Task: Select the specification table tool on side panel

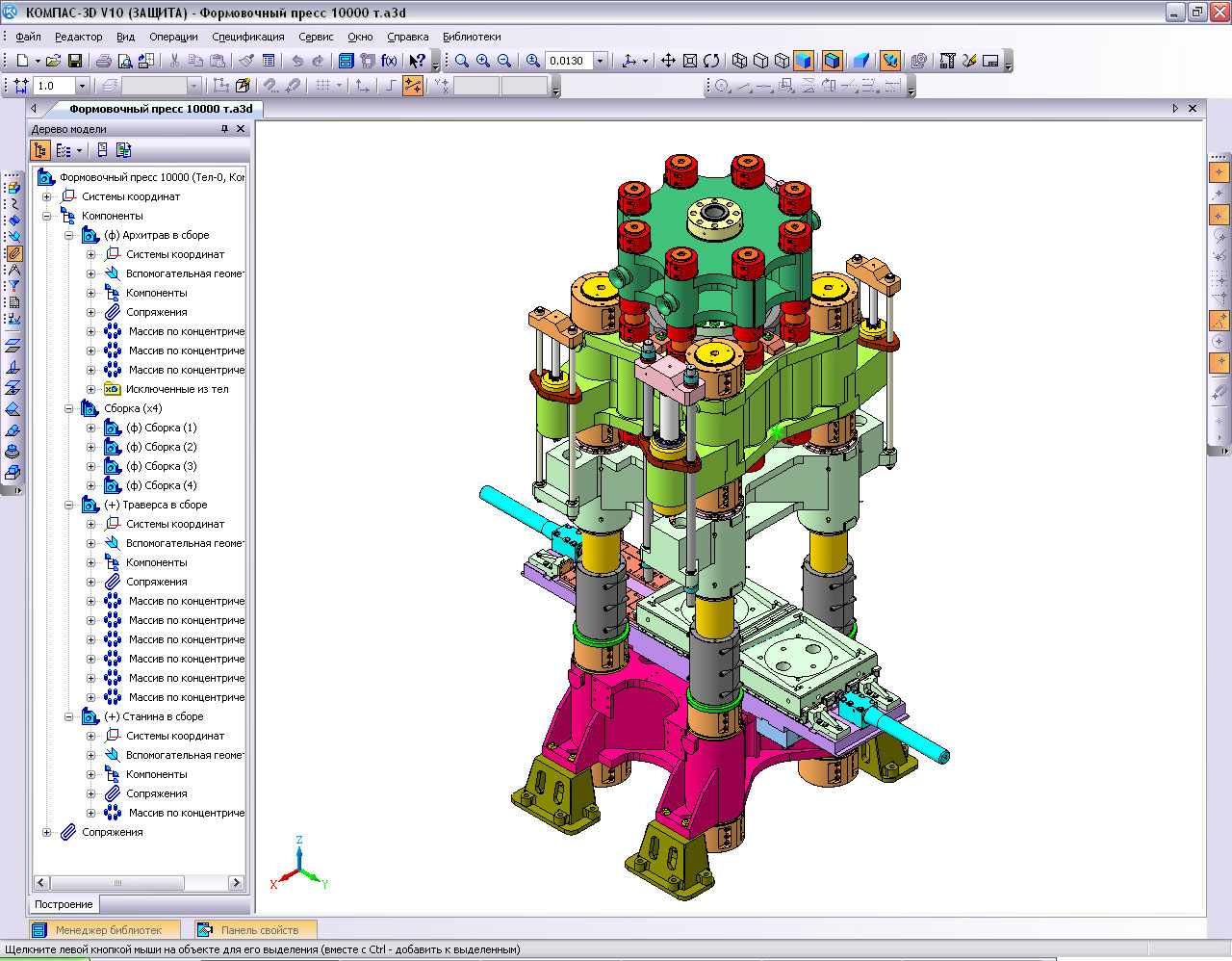Action: coord(13,302)
